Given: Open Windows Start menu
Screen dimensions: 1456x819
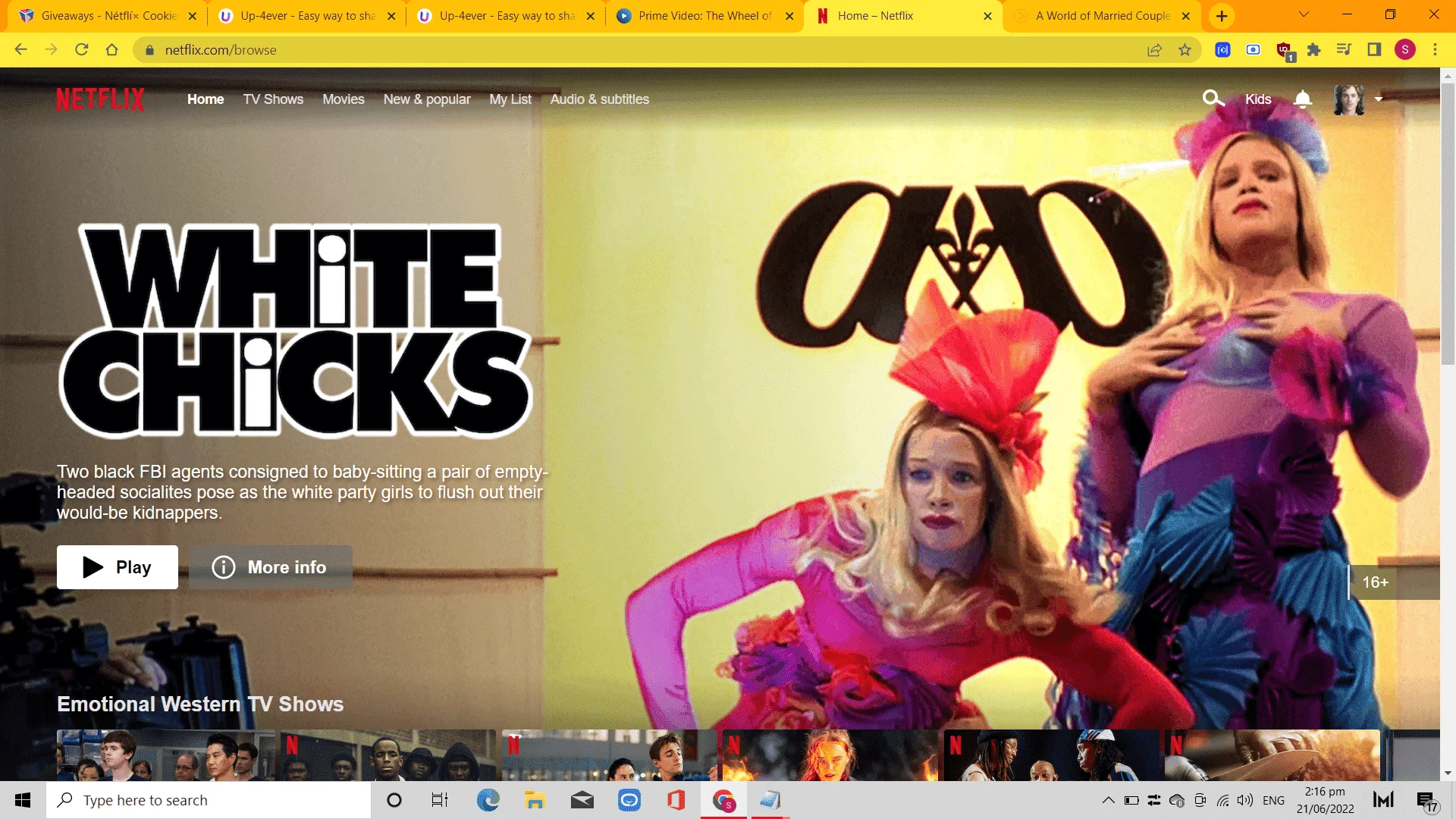Looking at the screenshot, I should click(23, 800).
